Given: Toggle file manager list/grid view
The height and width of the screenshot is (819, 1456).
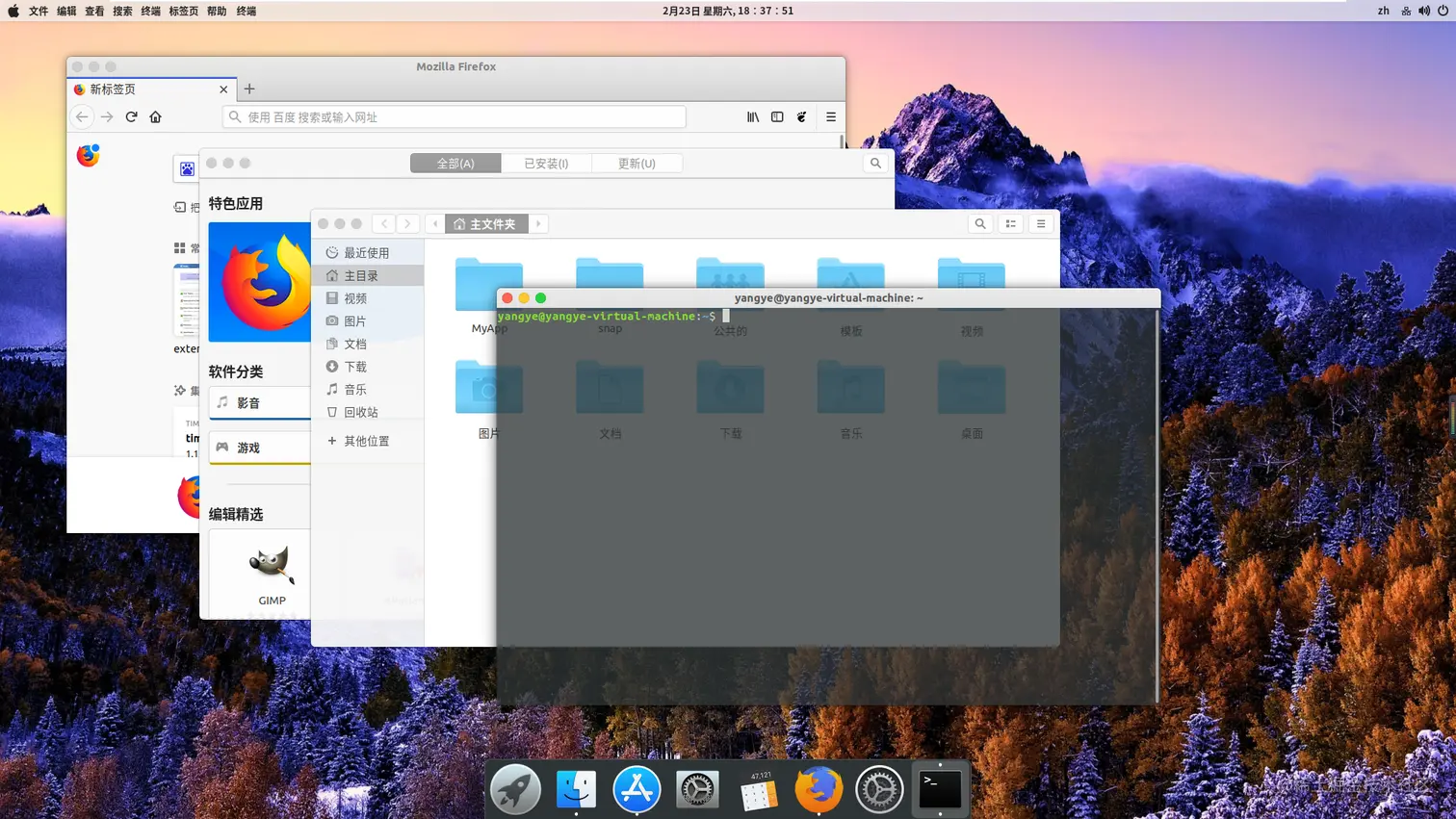Looking at the screenshot, I should (x=1011, y=223).
